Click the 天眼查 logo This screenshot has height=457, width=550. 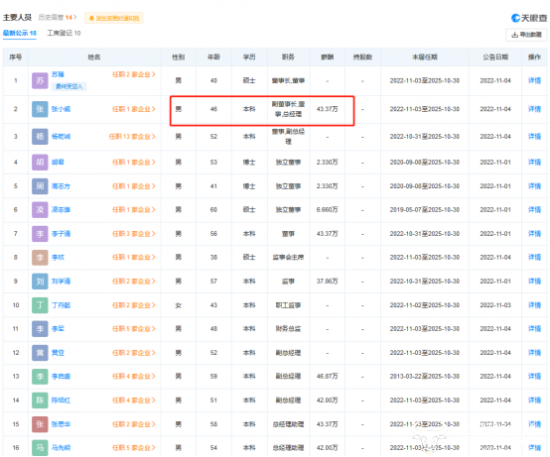tap(529, 18)
